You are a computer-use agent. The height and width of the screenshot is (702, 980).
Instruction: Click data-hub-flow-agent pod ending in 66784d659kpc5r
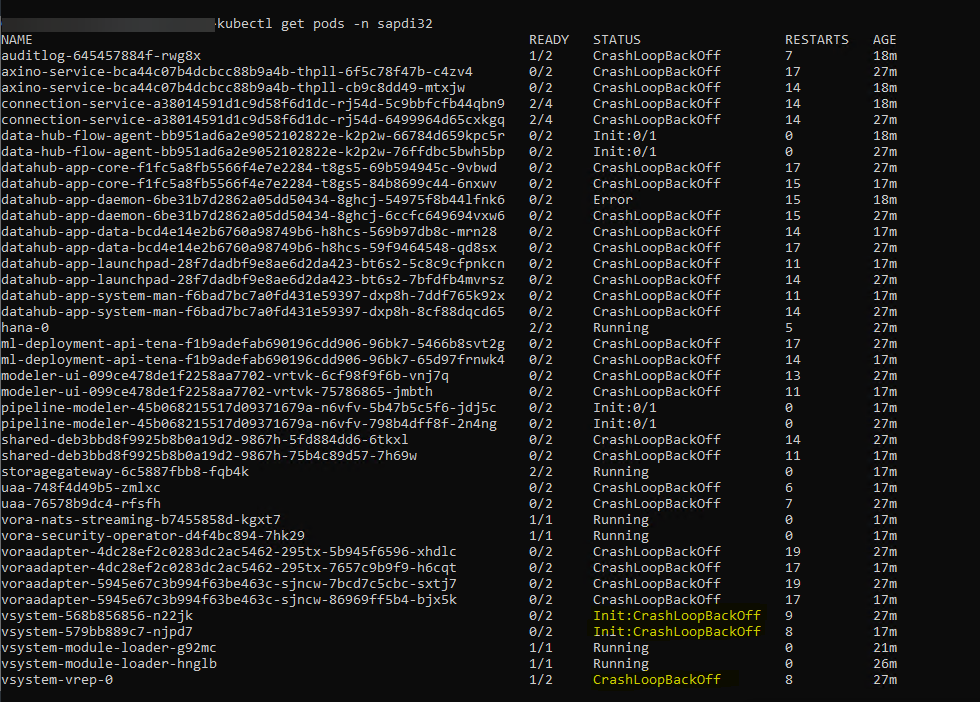pyautogui.click(x=253, y=136)
